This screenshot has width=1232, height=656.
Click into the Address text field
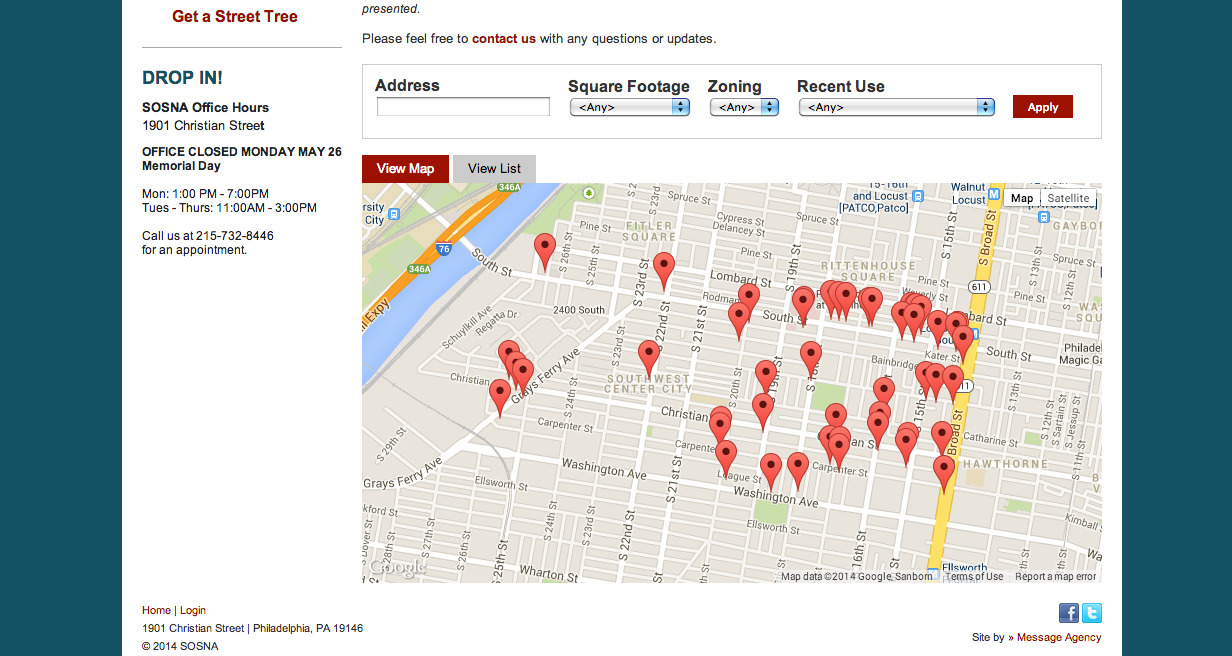pyautogui.click(x=463, y=107)
